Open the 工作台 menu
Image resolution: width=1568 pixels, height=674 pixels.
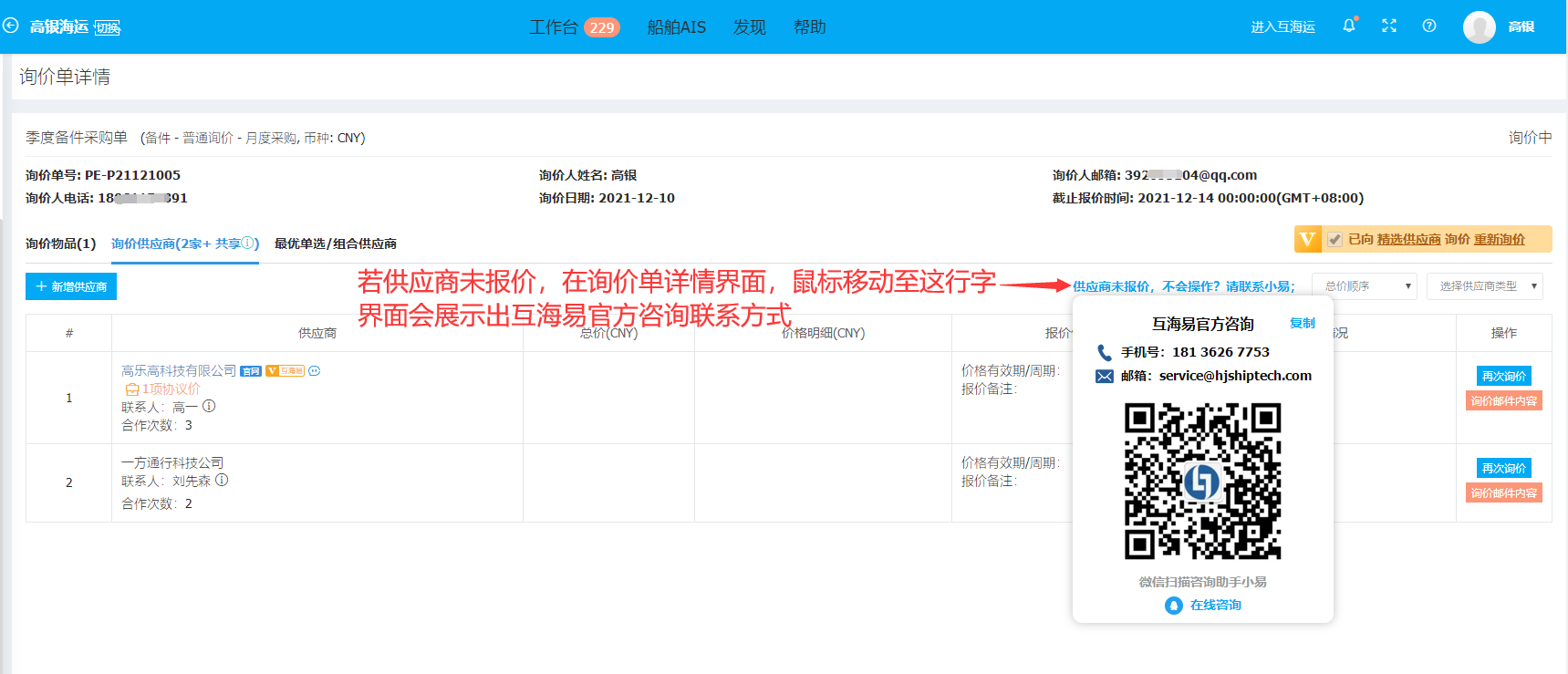point(554,27)
